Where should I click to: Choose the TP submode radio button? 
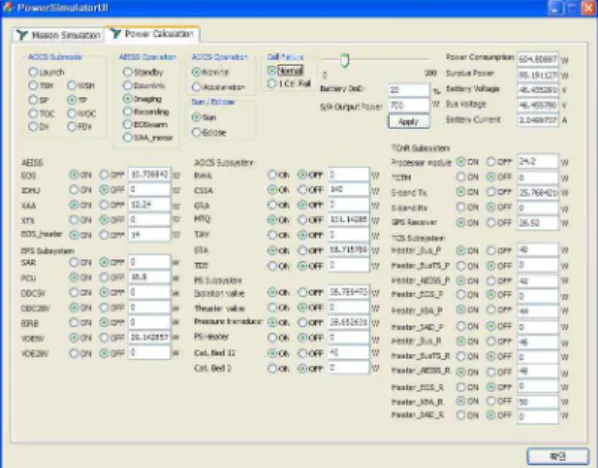click(x=72, y=100)
